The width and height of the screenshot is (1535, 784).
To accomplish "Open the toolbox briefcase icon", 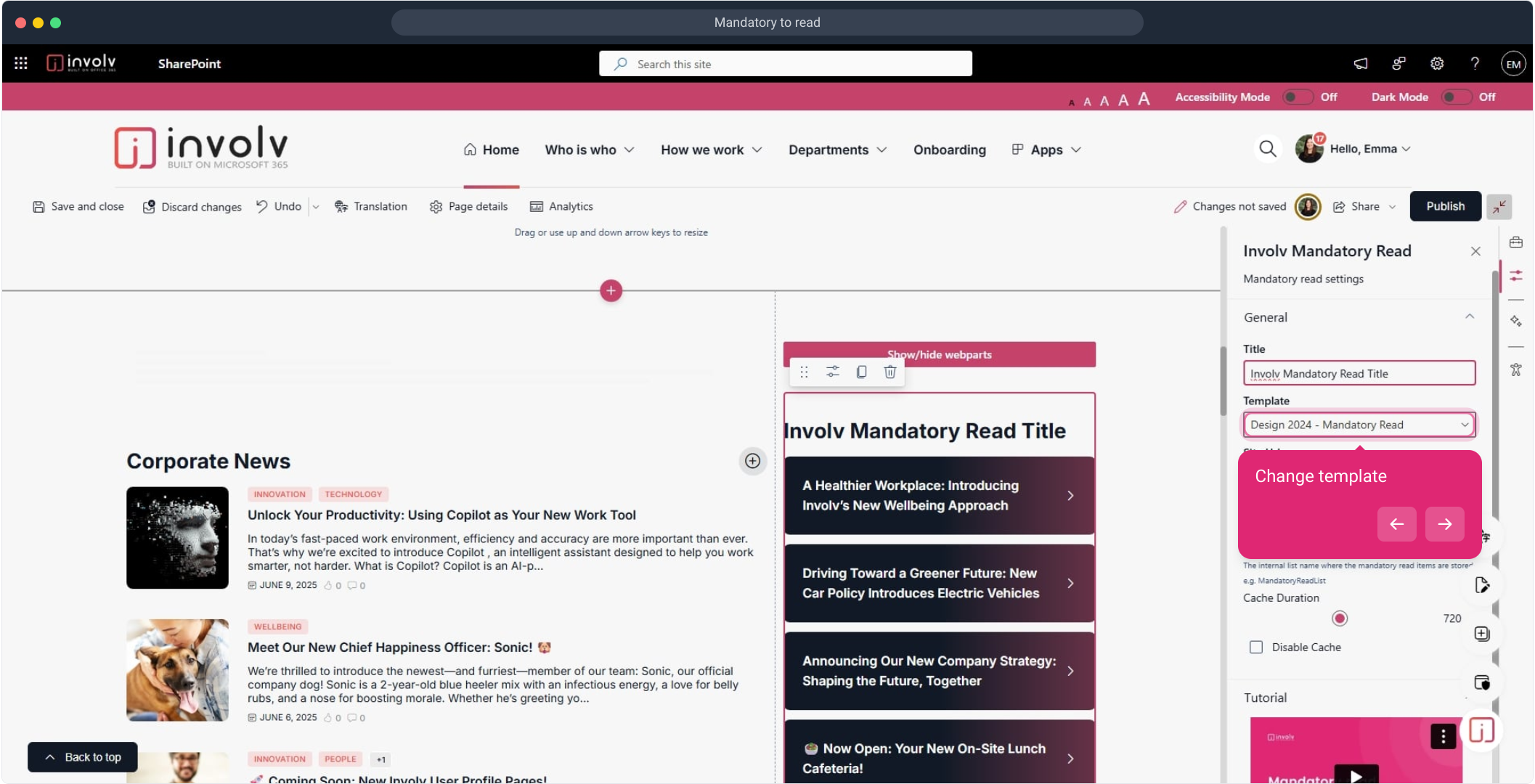I will tap(1516, 242).
